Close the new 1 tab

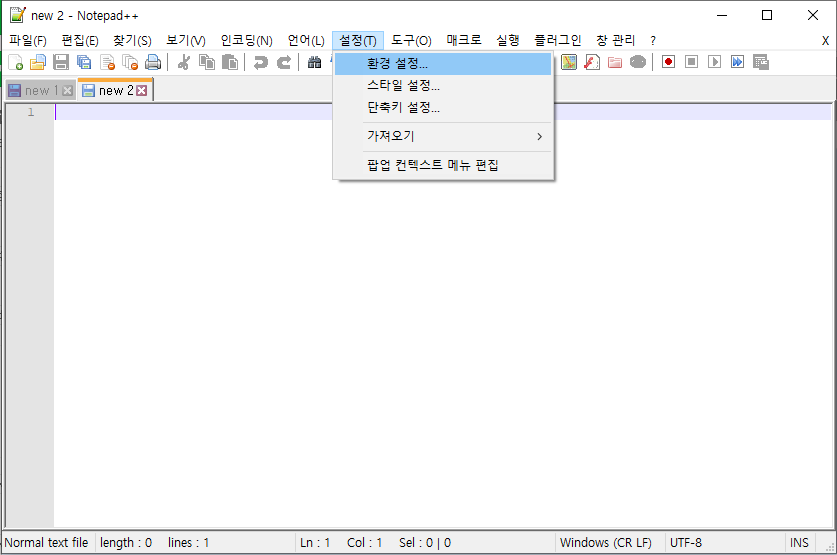click(x=67, y=91)
